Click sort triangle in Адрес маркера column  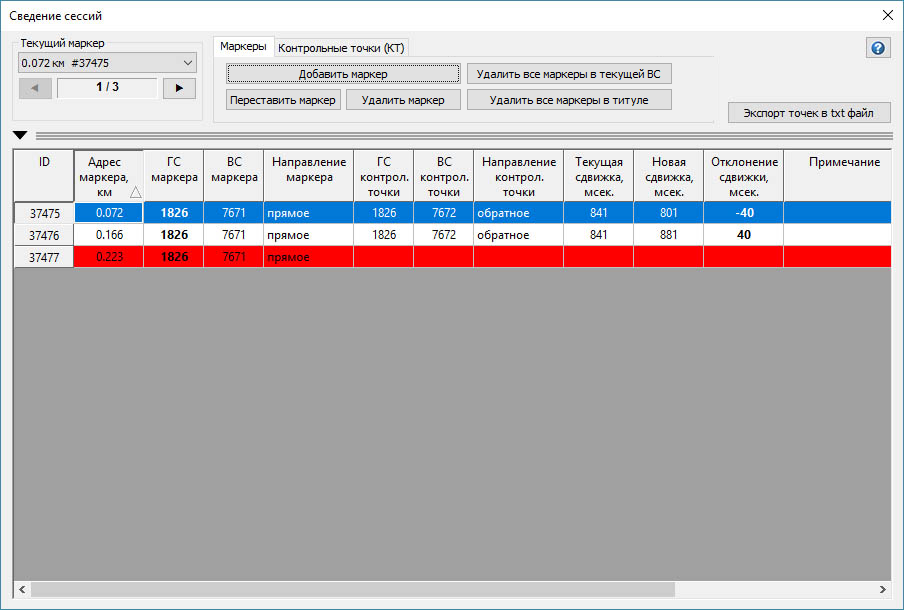(x=134, y=193)
